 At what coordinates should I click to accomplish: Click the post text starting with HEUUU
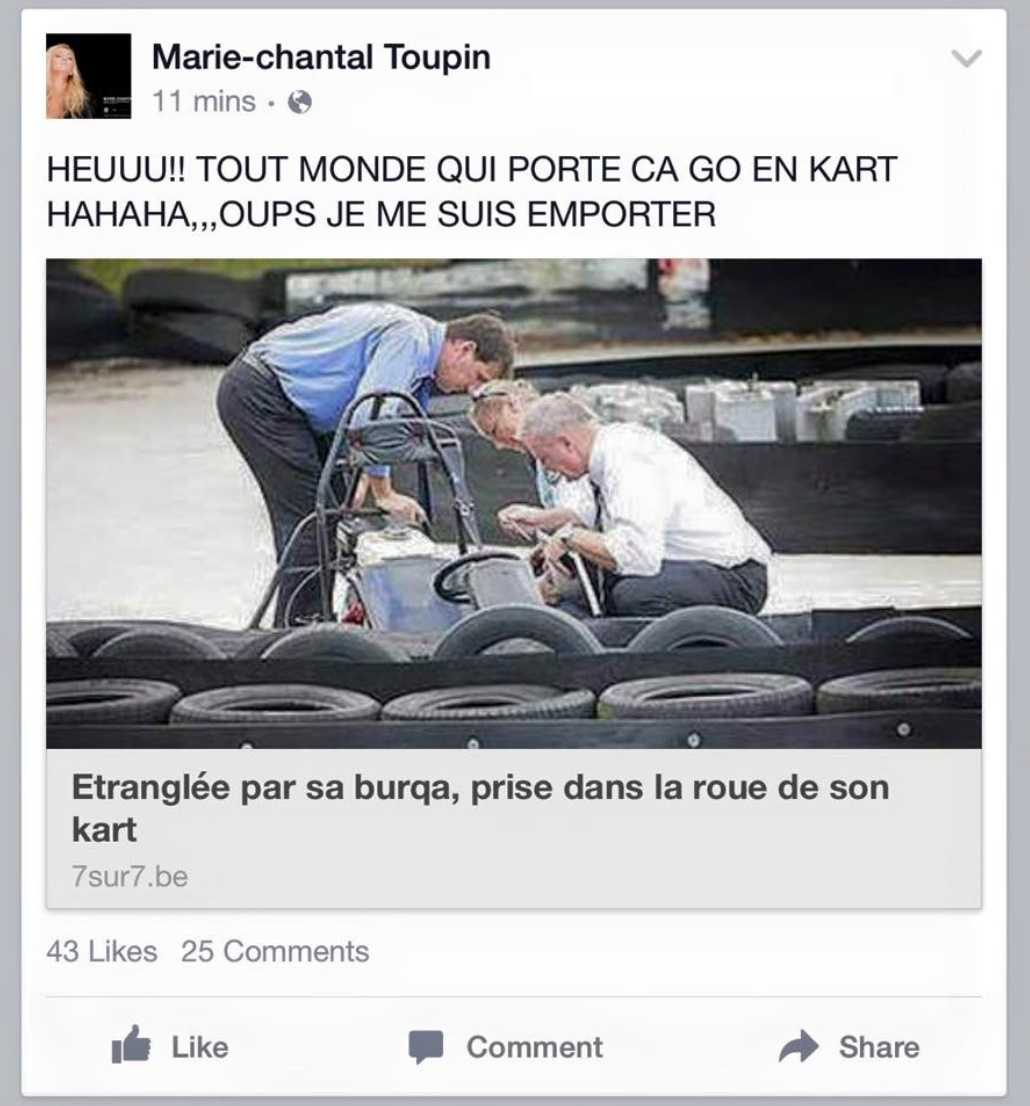[x=471, y=191]
